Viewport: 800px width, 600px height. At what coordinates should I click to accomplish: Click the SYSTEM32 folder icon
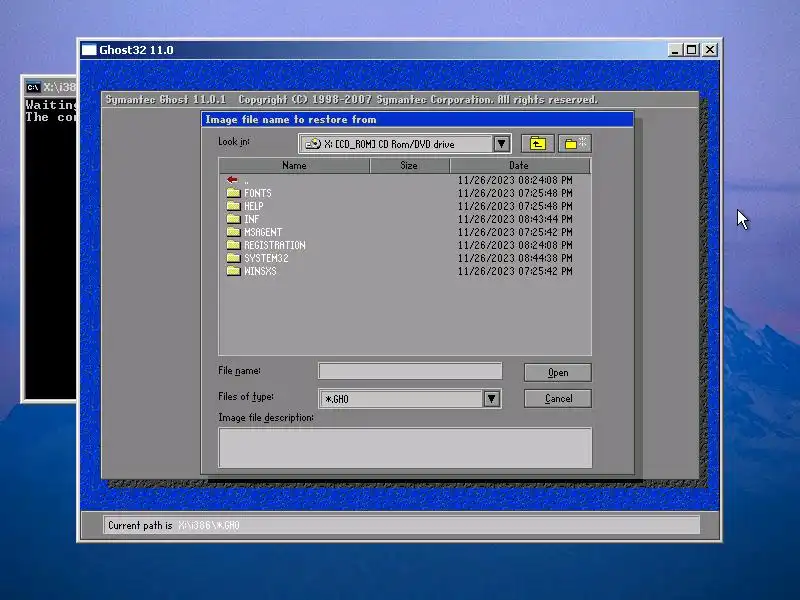(234, 258)
